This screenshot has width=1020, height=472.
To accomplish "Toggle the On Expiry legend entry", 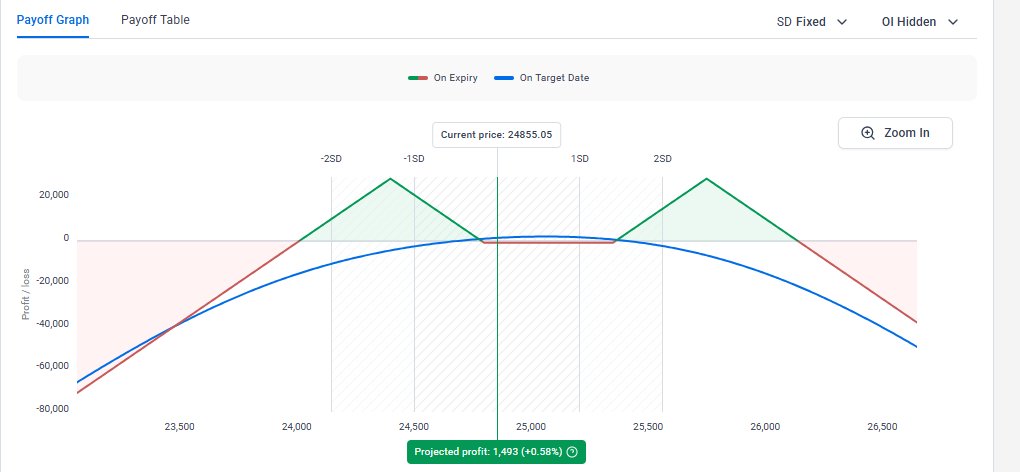I will [x=443, y=78].
